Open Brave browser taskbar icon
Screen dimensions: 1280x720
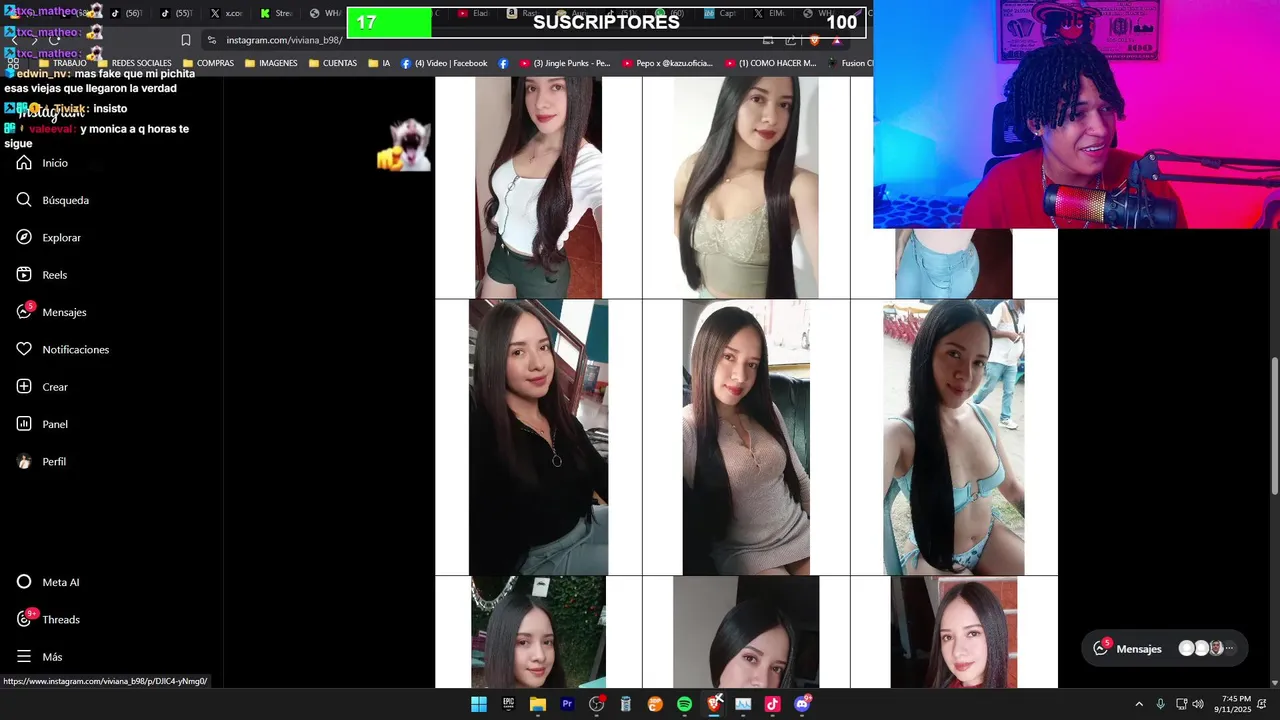[714, 704]
